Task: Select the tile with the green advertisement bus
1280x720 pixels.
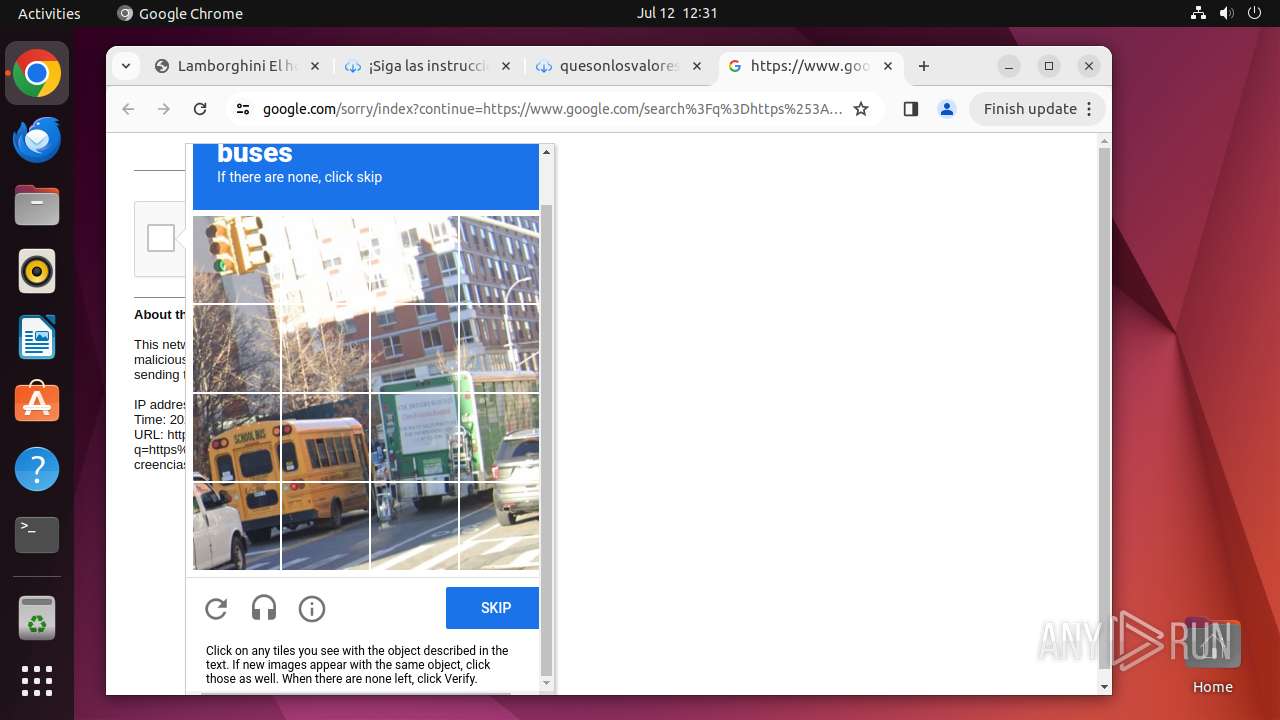Action: coord(414,437)
